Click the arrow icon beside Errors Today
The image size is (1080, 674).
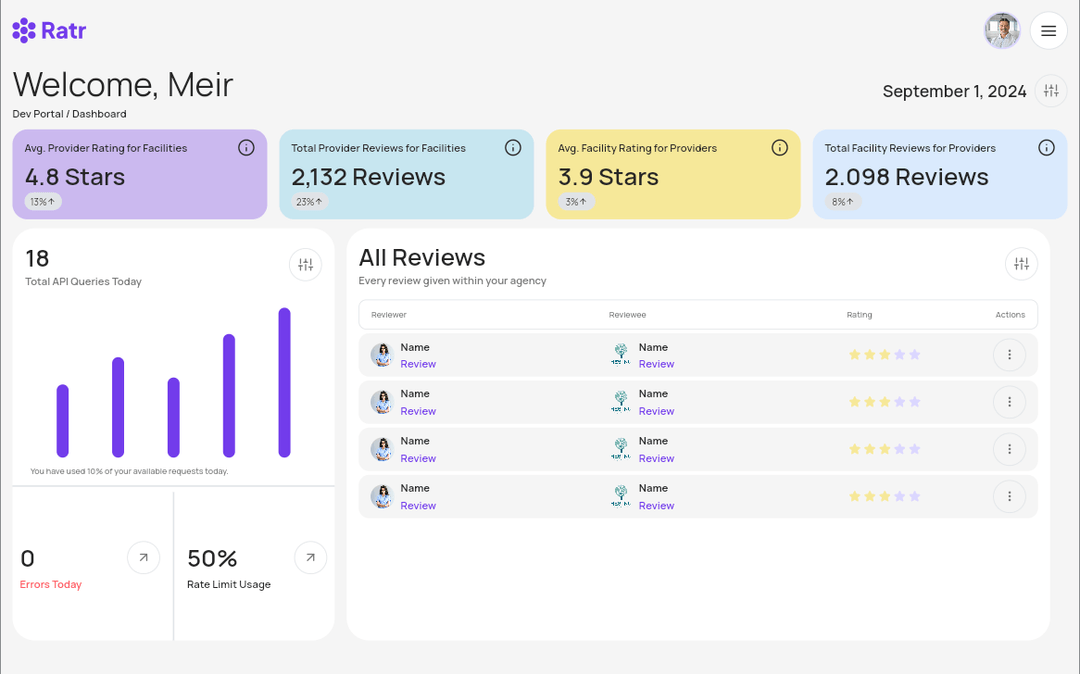[143, 557]
